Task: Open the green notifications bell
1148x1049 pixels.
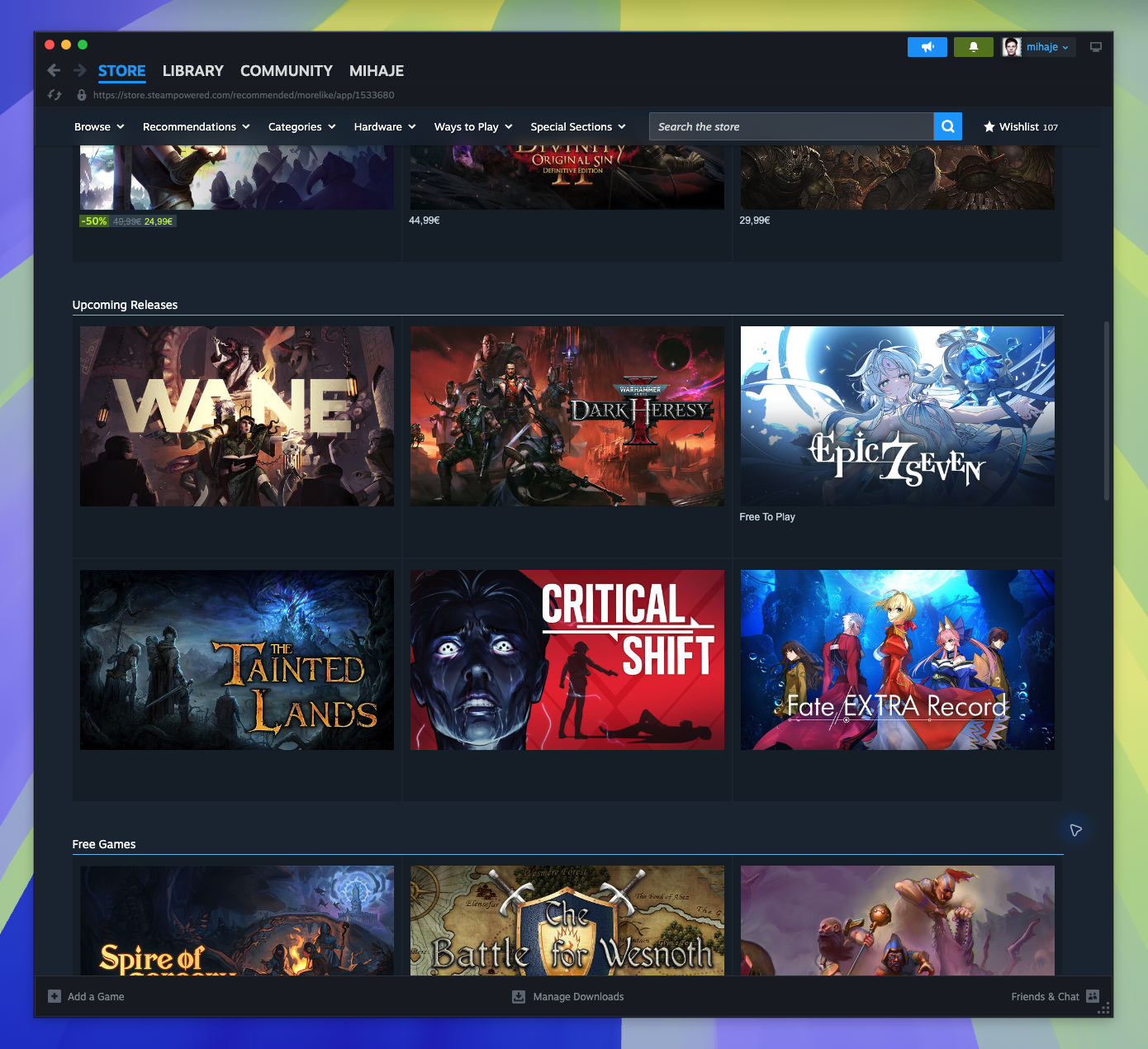Action: [974, 47]
